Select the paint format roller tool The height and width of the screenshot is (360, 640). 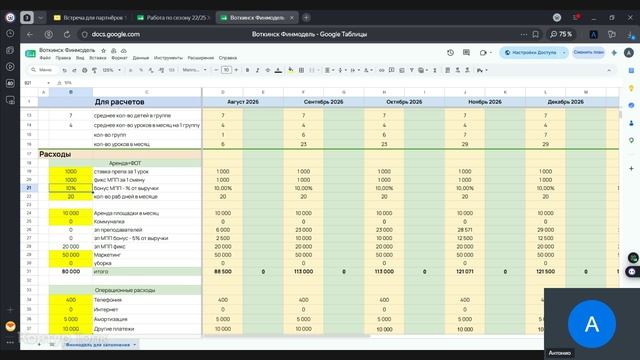coord(94,70)
